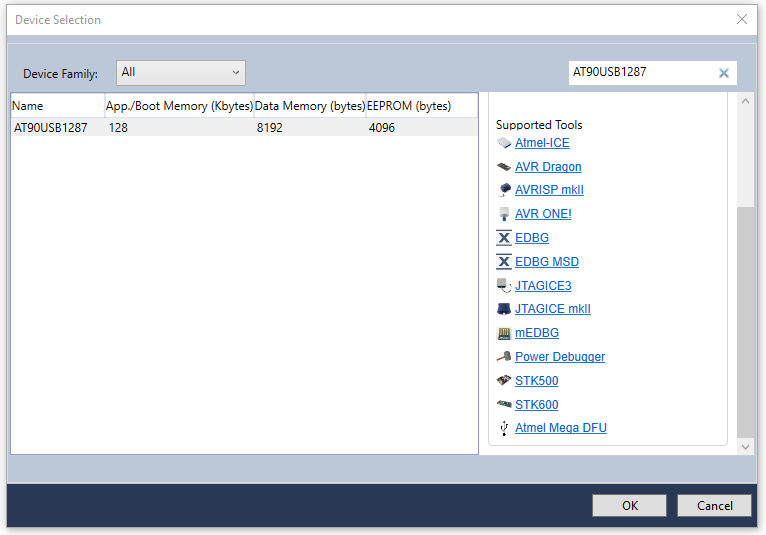Click the JTAGICE mkII device icon
Viewport: 766px width, 535px height.
[x=504, y=309]
